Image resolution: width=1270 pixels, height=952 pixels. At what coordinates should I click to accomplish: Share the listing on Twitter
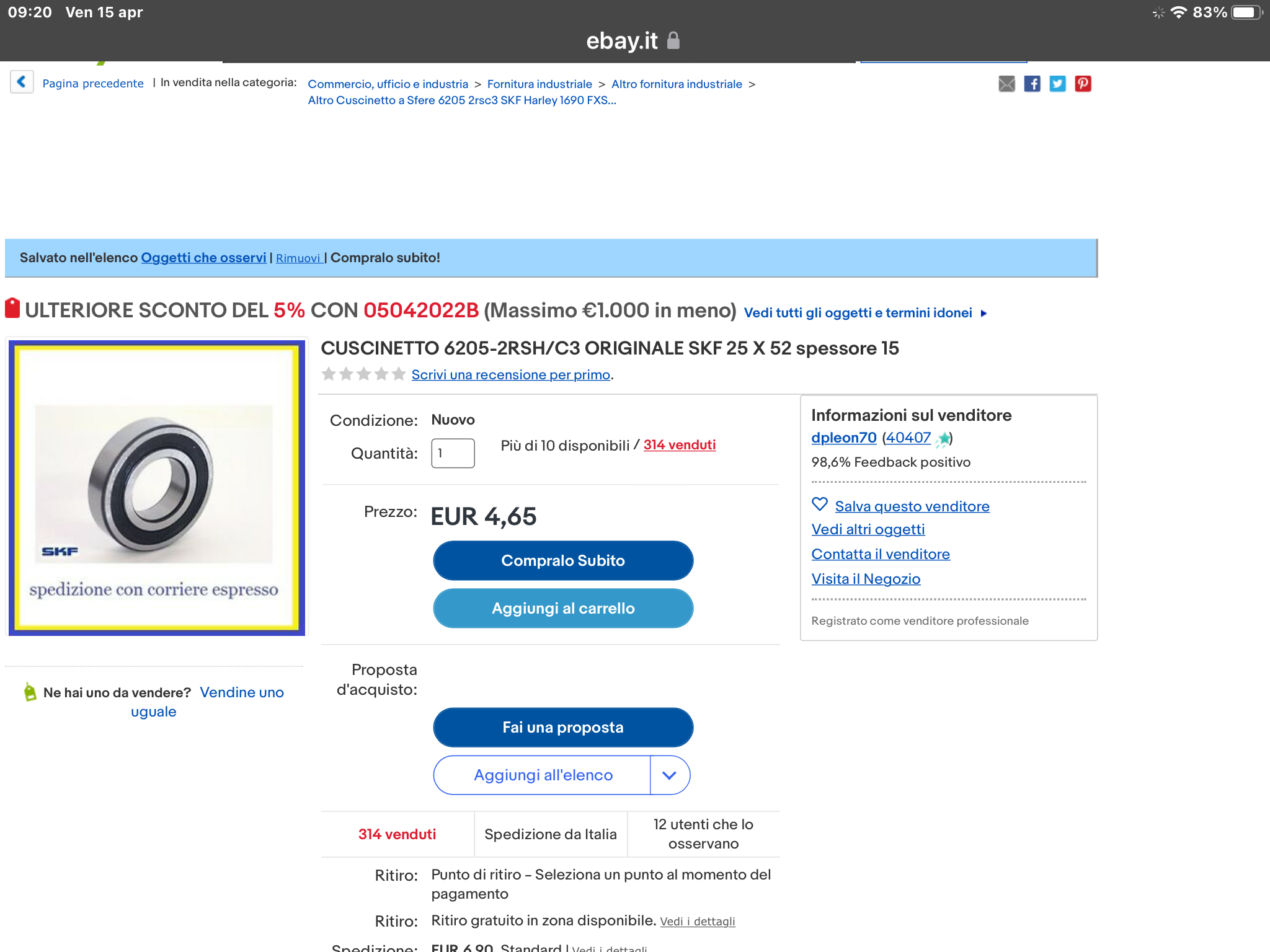[1057, 84]
